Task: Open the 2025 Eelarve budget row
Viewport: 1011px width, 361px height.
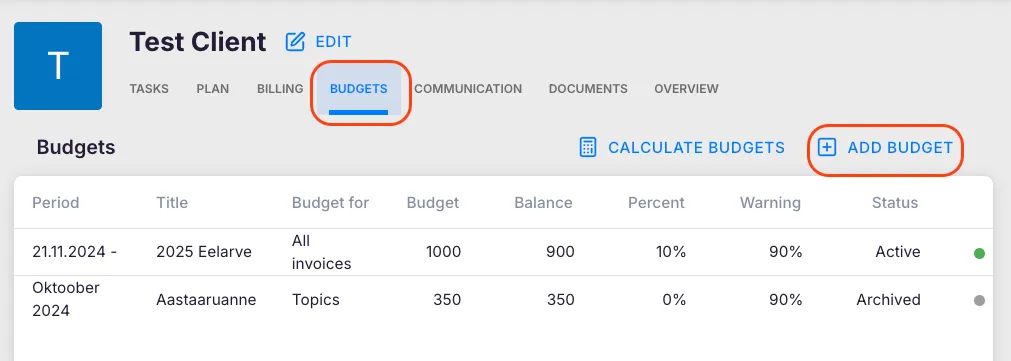Action: [x=503, y=252]
